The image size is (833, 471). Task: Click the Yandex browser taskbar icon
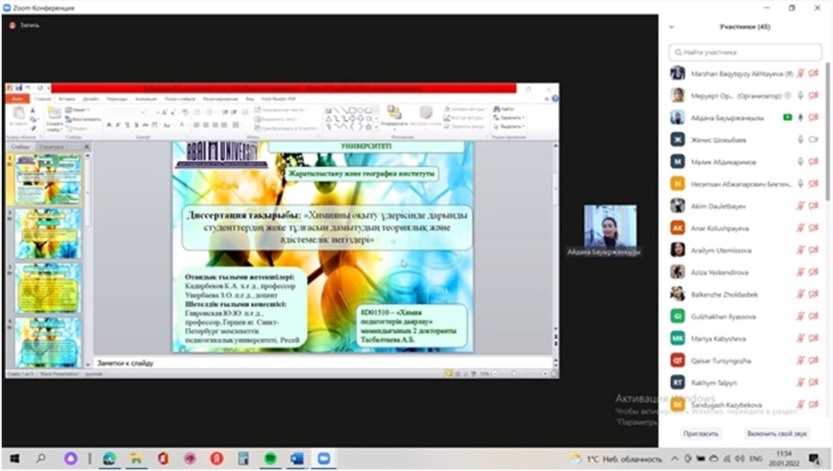pyautogui.click(x=216, y=458)
